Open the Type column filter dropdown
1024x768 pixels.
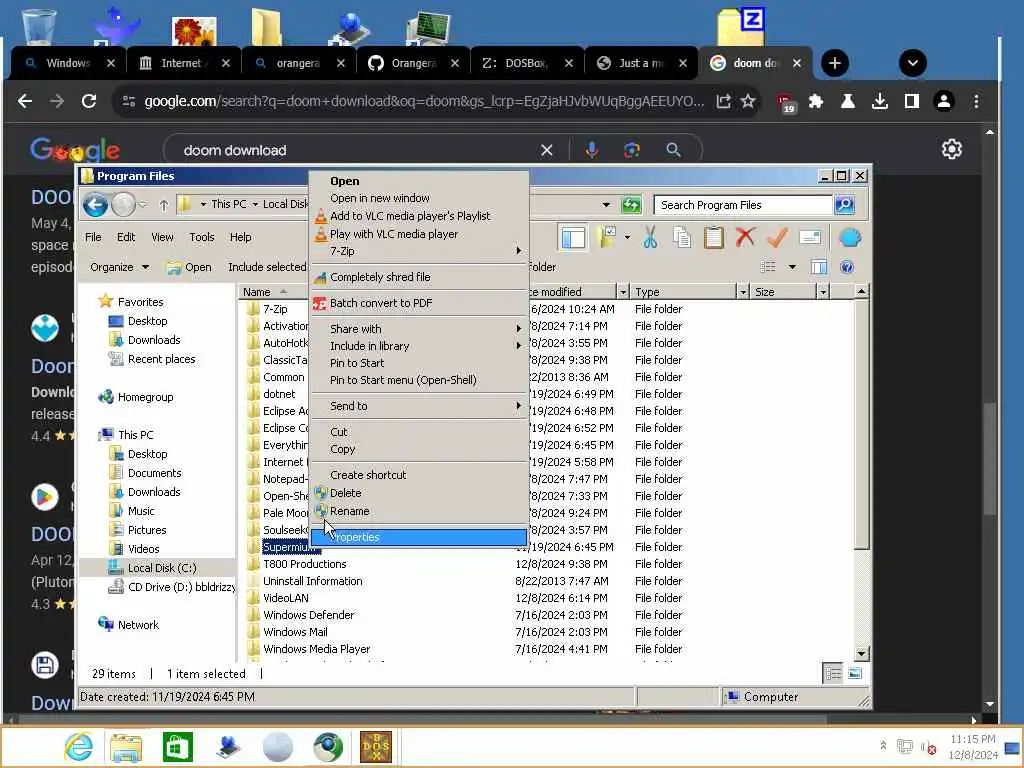743,292
